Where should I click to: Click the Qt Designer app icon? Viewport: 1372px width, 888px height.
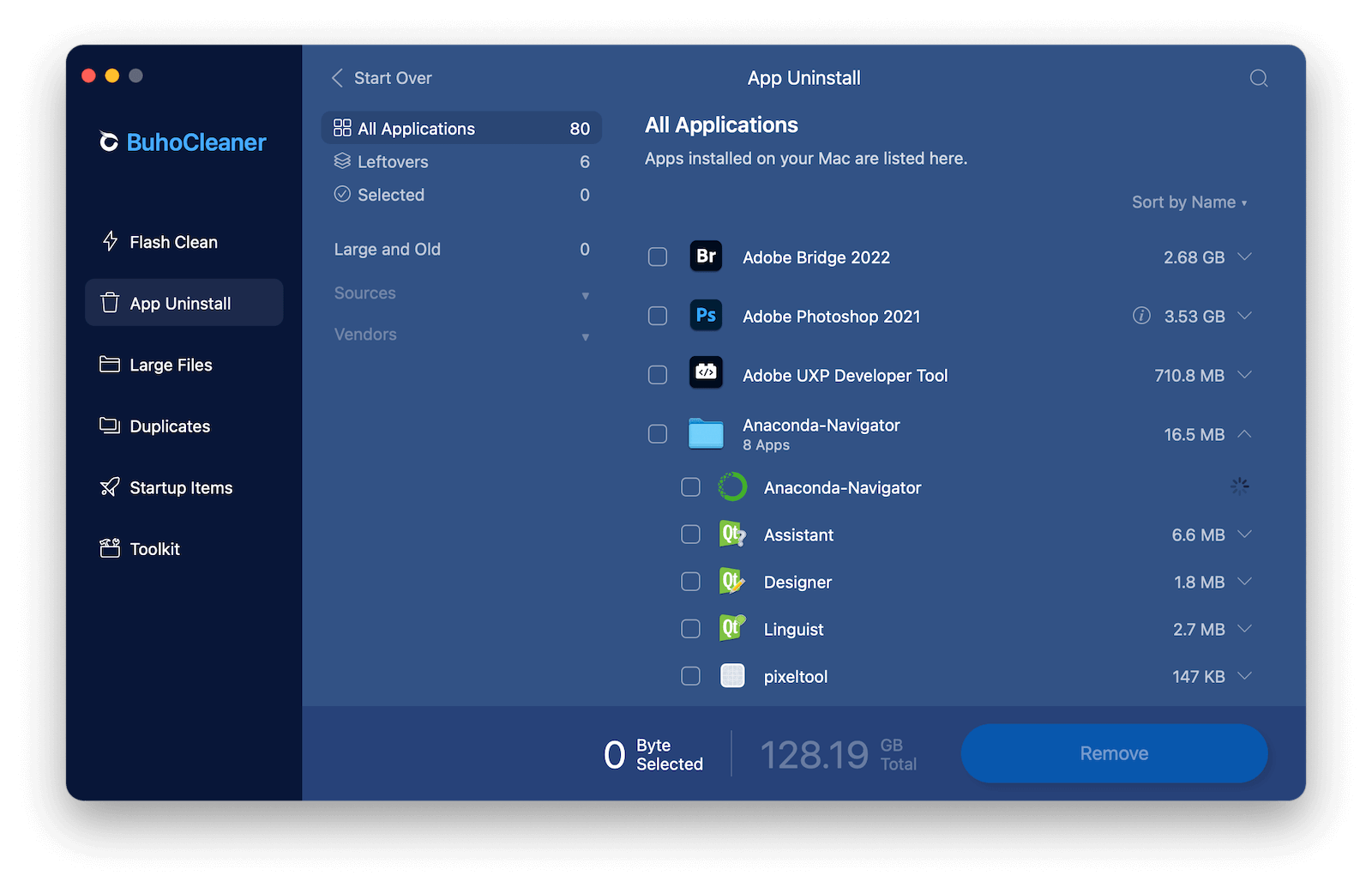point(732,581)
